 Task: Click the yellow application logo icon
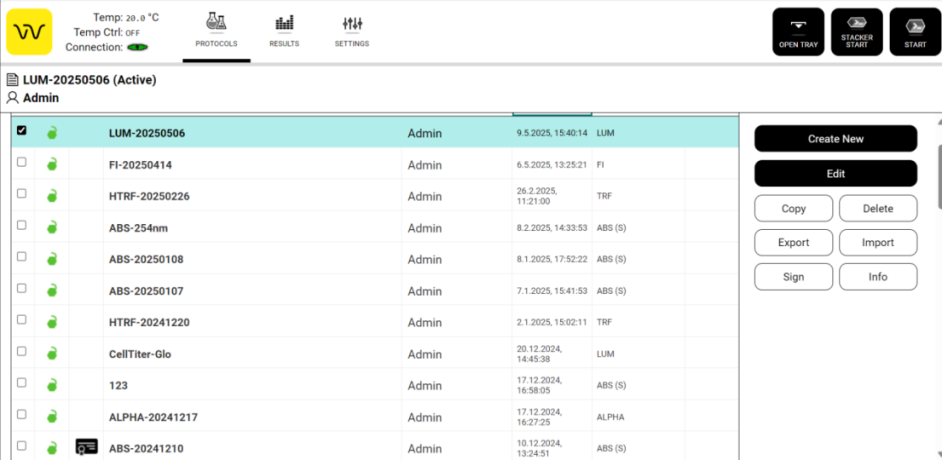click(29, 32)
